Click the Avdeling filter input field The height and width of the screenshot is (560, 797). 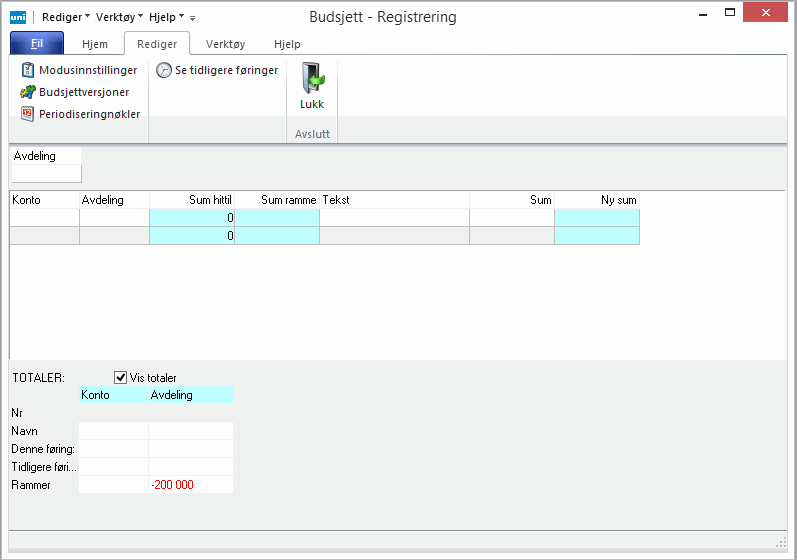click(x=46, y=174)
